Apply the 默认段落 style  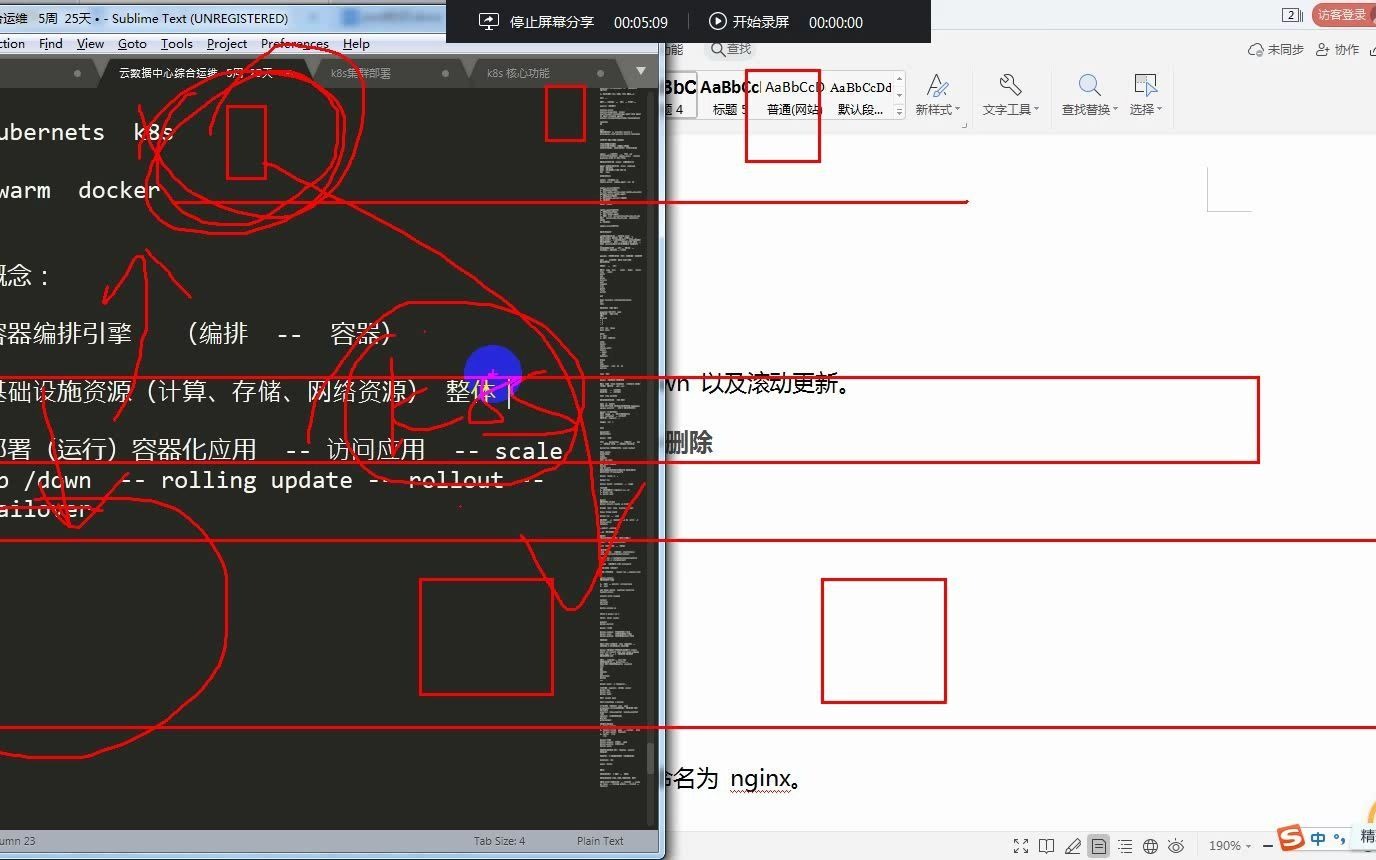pyautogui.click(x=860, y=97)
